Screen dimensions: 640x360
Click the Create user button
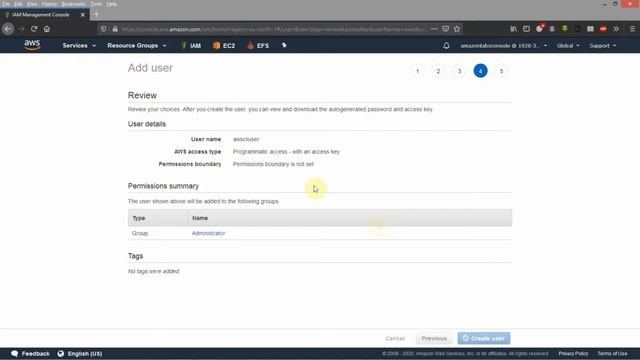484,338
